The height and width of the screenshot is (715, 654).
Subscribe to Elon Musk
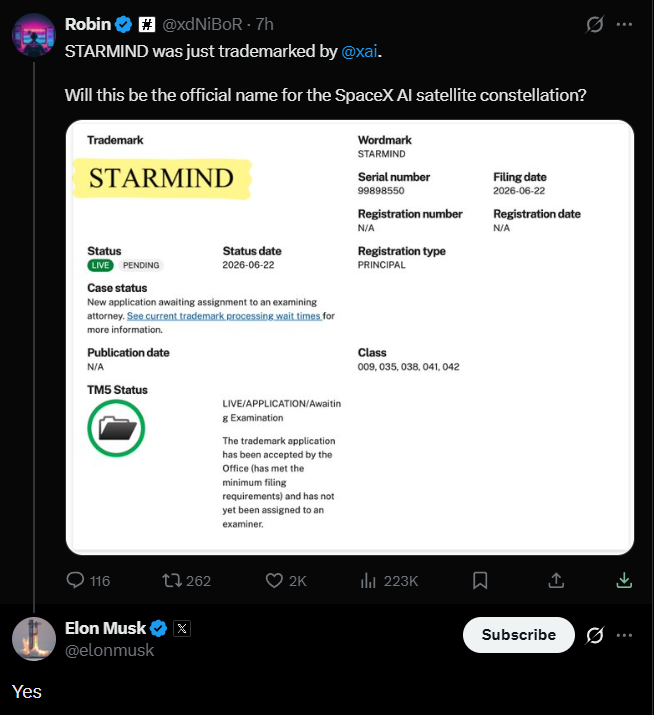[x=519, y=635]
